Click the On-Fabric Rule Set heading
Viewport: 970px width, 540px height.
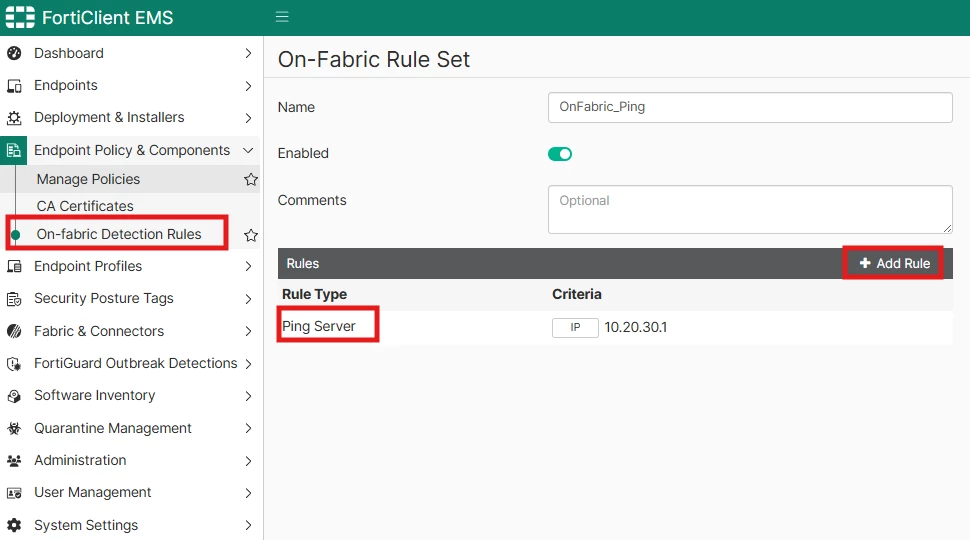[x=374, y=59]
